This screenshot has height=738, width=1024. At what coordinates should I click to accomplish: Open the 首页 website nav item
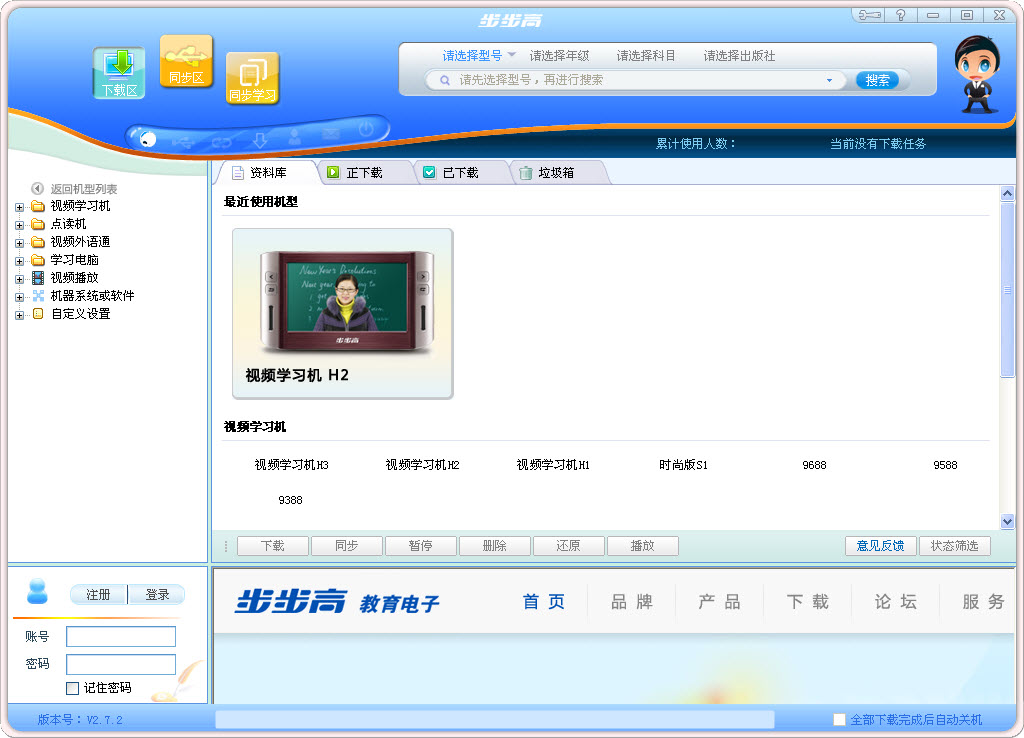click(544, 602)
